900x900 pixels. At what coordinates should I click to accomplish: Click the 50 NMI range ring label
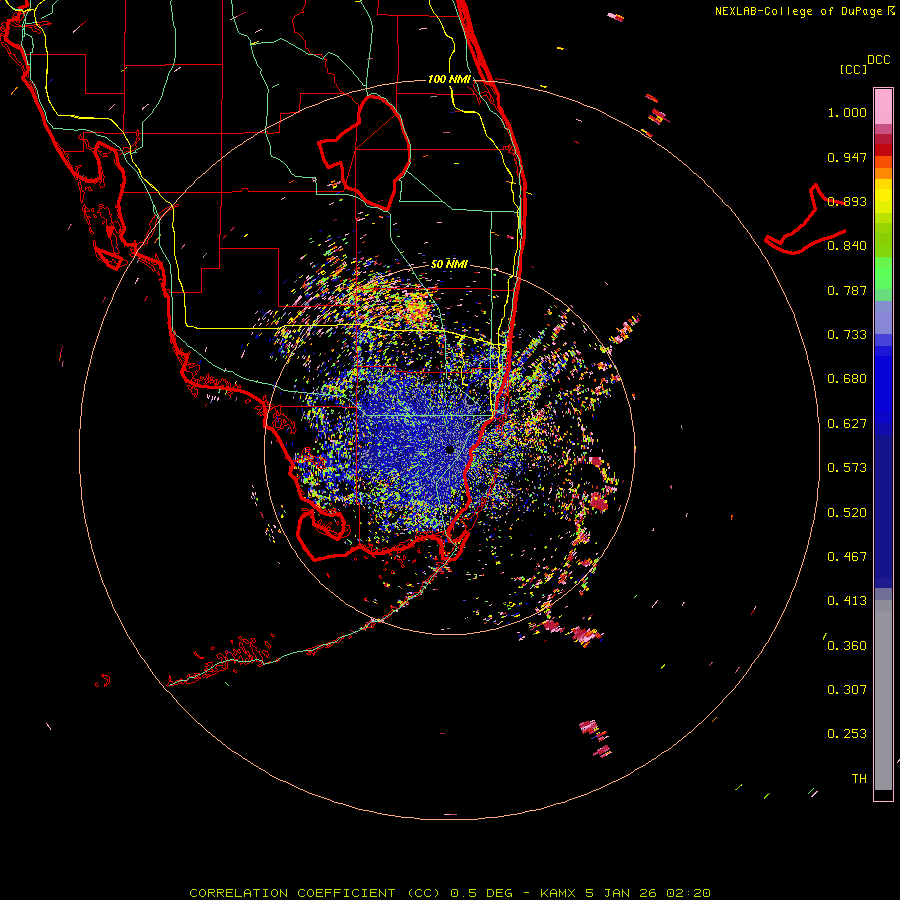click(449, 264)
